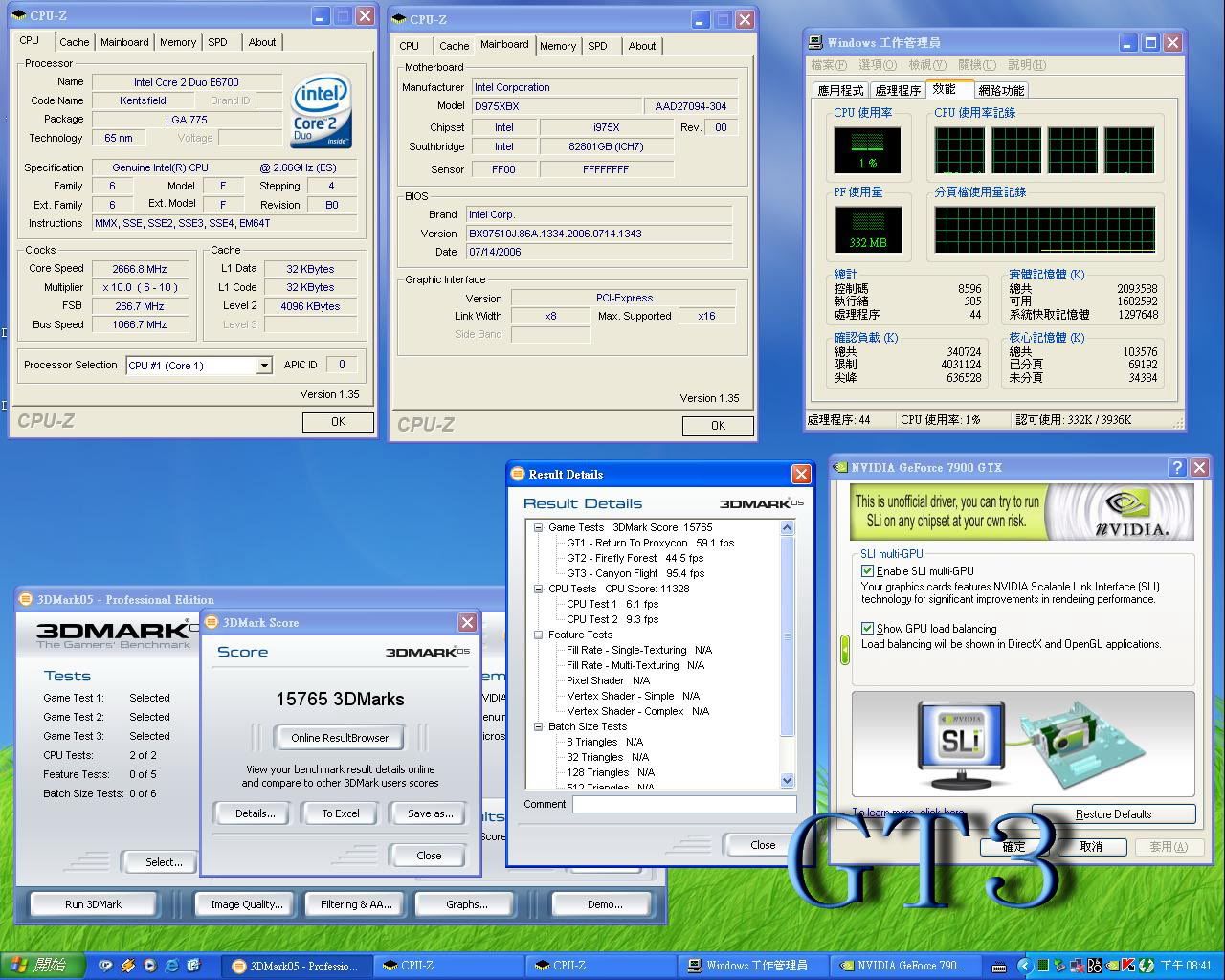Viewport: 1225px width, 980px height.
Task: Expand hidden system tray icons chevron
Action: [x=1025, y=966]
